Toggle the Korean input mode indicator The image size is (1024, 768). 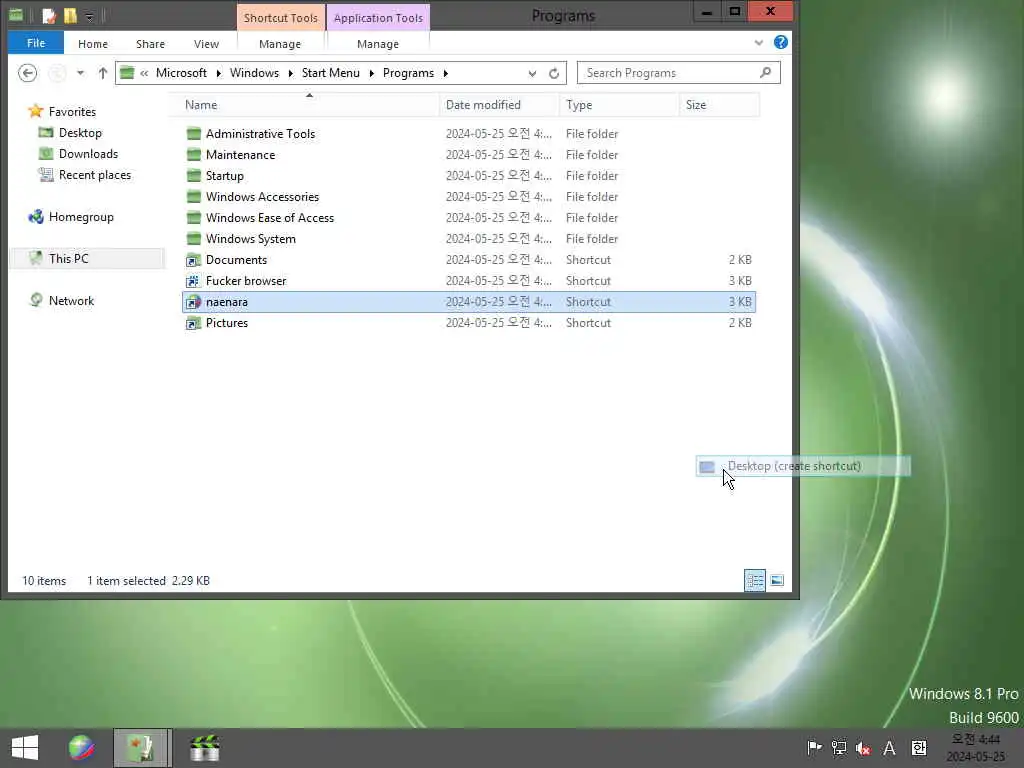(918, 748)
